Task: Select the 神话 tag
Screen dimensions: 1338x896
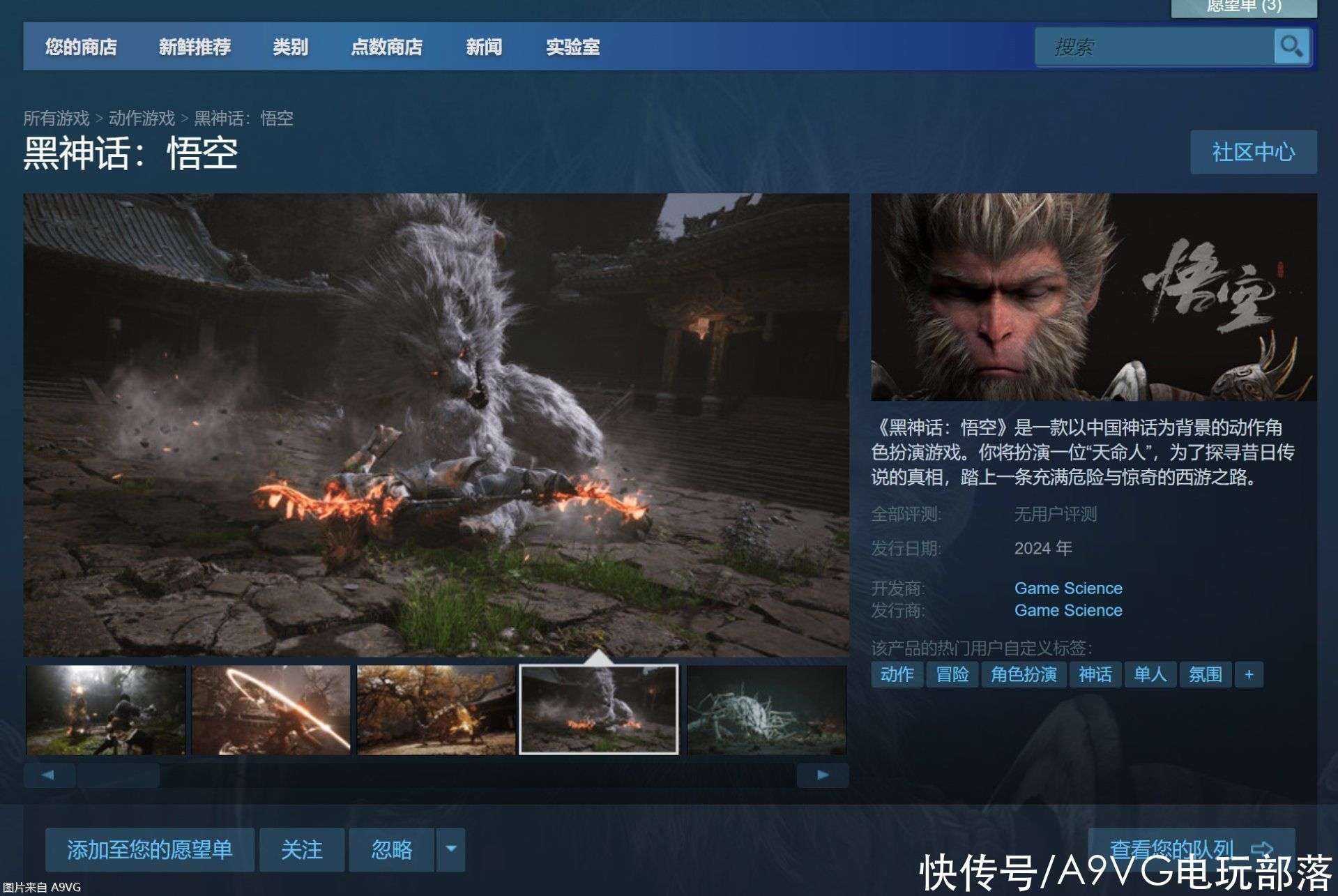Action: pos(1095,674)
